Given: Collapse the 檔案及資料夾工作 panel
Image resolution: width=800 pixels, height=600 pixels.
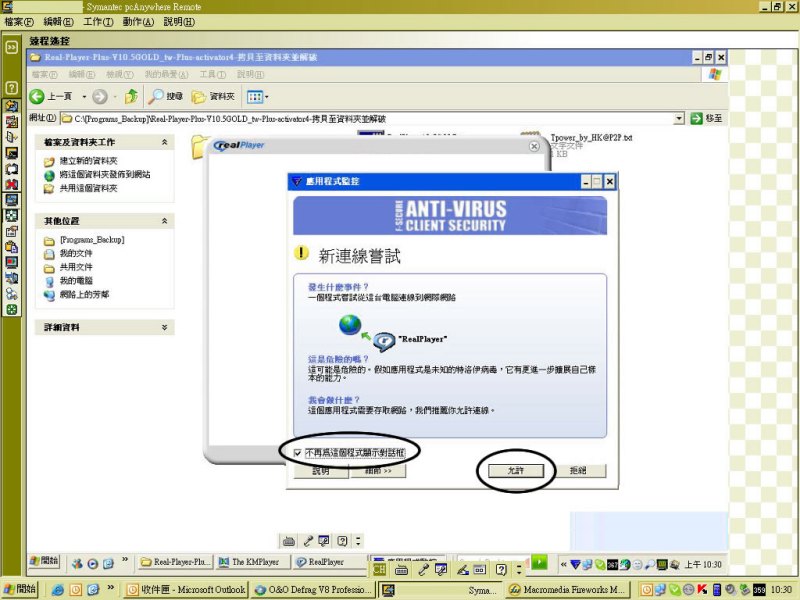Looking at the screenshot, I should (x=164, y=142).
